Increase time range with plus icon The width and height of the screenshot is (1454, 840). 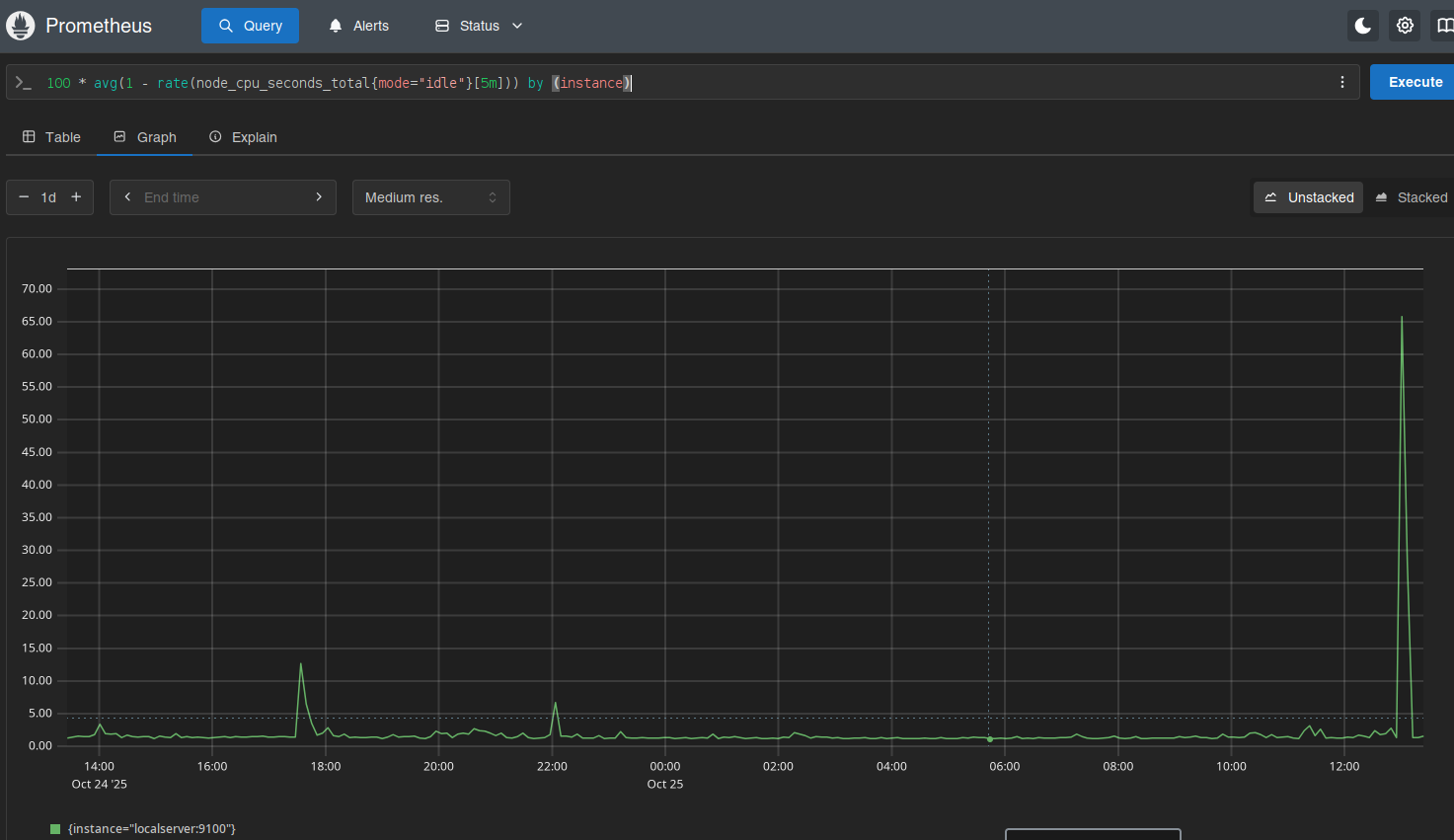click(x=76, y=197)
